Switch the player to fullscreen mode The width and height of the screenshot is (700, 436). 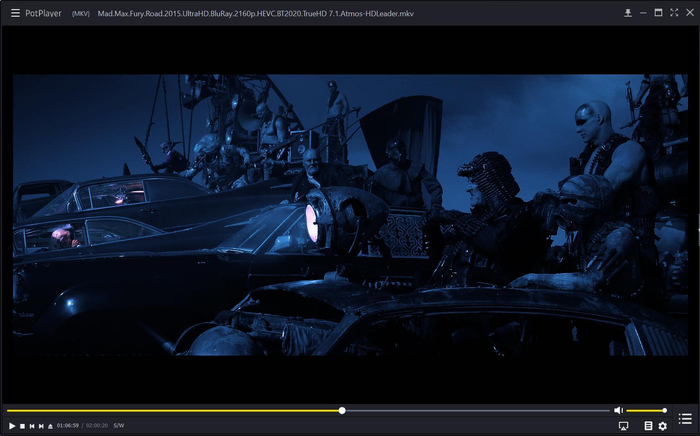pos(674,12)
